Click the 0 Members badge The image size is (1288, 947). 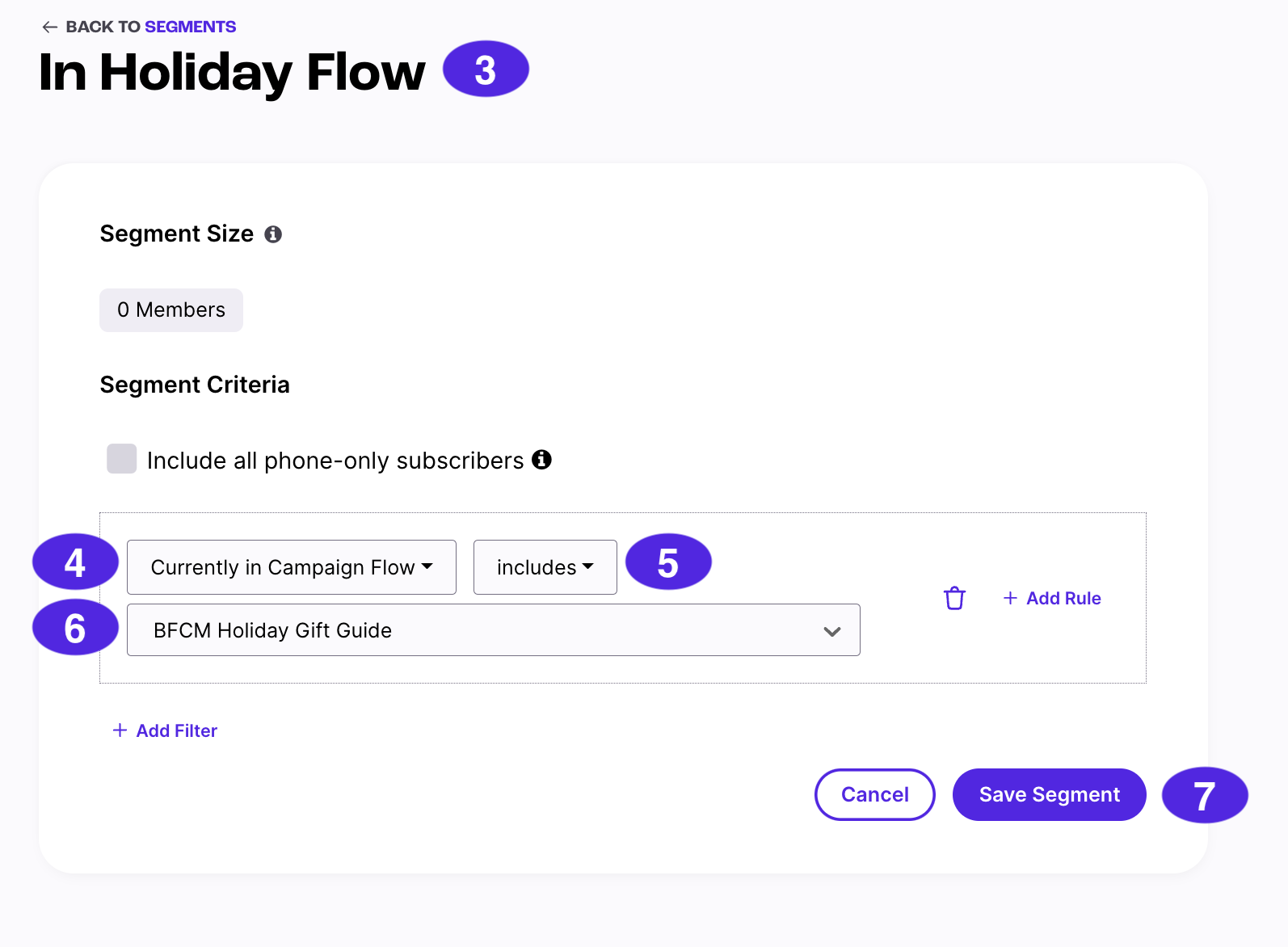(x=170, y=309)
